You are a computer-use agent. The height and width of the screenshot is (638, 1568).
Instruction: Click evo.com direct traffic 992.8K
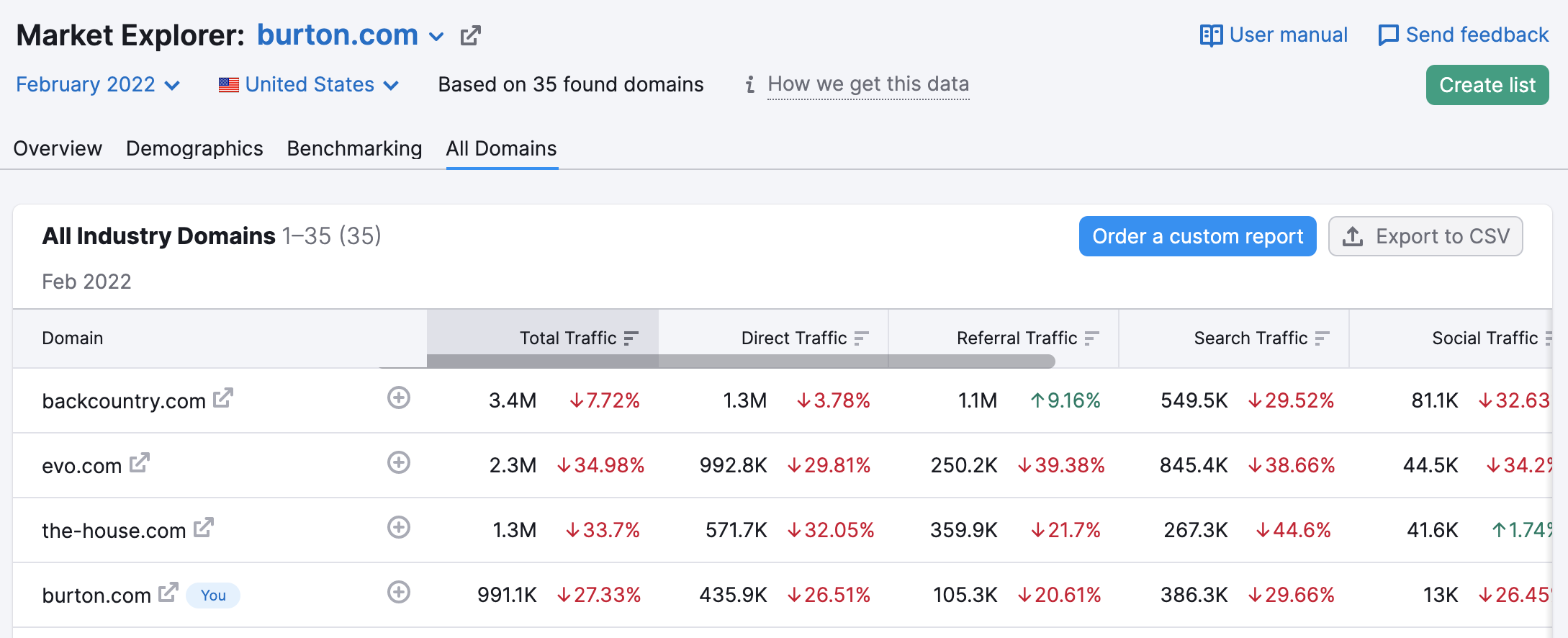tap(733, 465)
